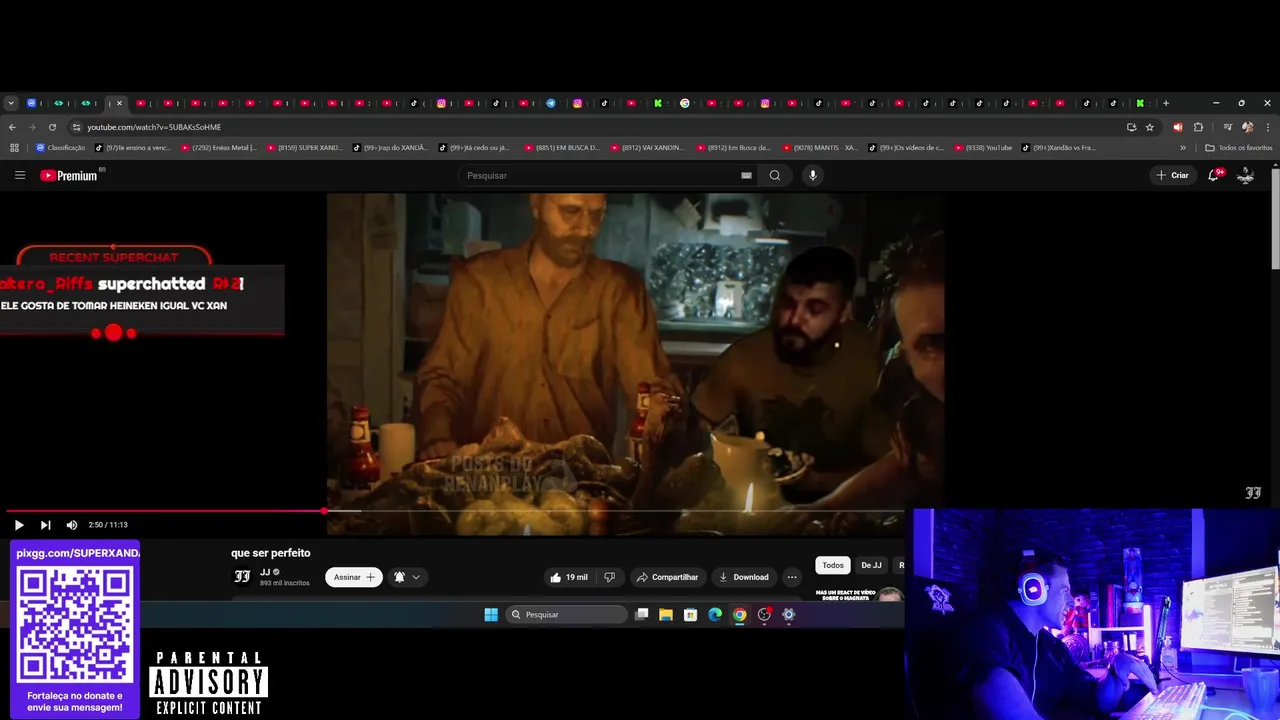This screenshot has width=1280, height=720.
Task: Open the YouTube hamburger guide menu
Action: [20, 175]
